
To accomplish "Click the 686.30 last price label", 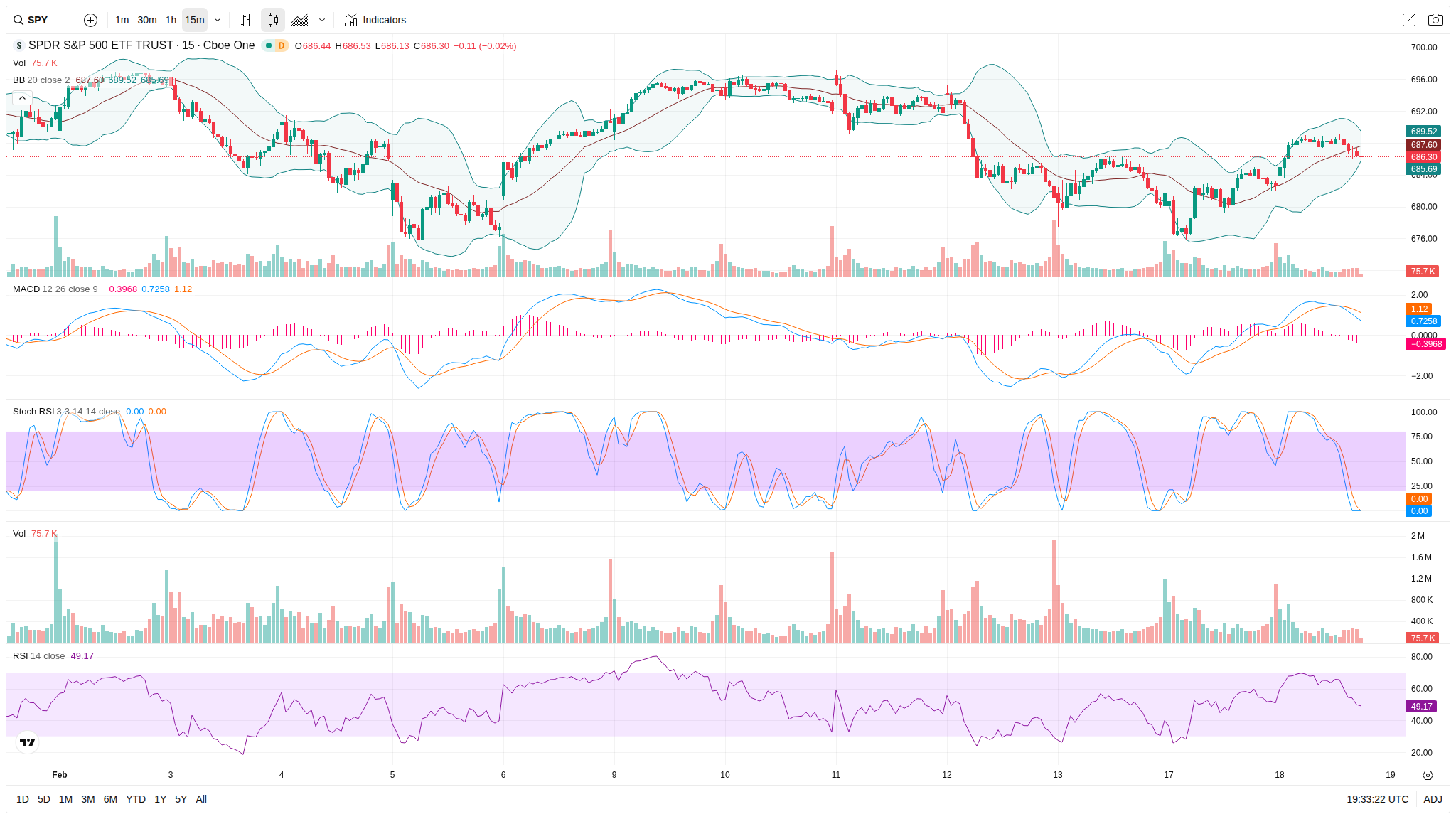I will coord(1423,157).
